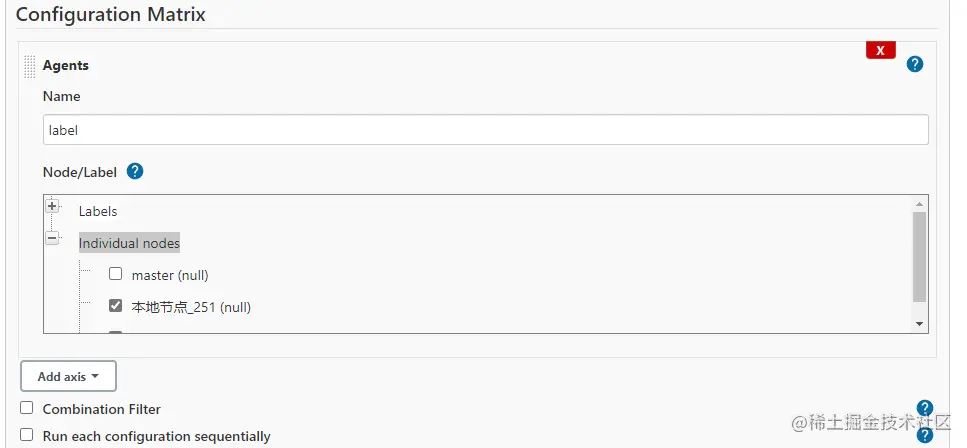Open help for the Agents axis
This screenshot has height=448, width=967.
(914, 64)
